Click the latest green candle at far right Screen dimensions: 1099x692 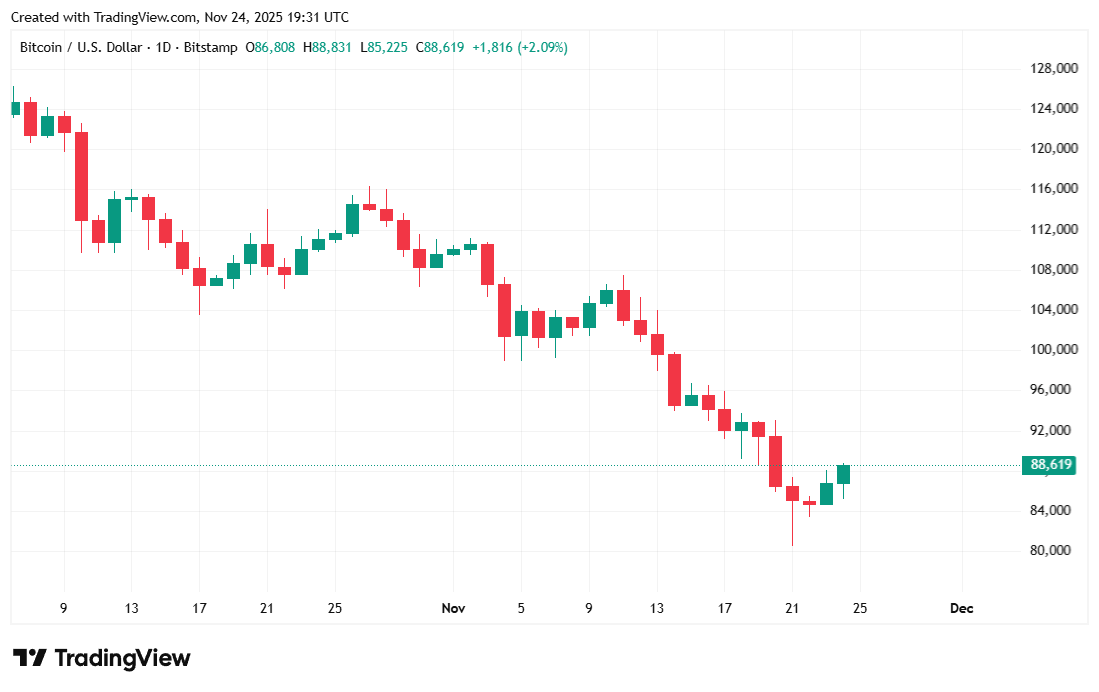(843, 474)
